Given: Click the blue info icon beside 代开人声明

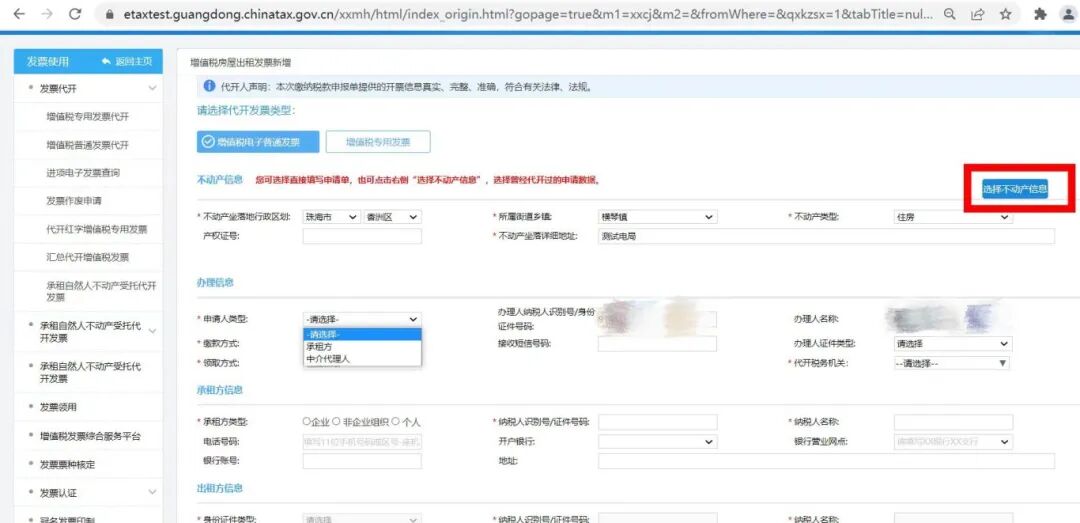Looking at the screenshot, I should tap(210, 87).
